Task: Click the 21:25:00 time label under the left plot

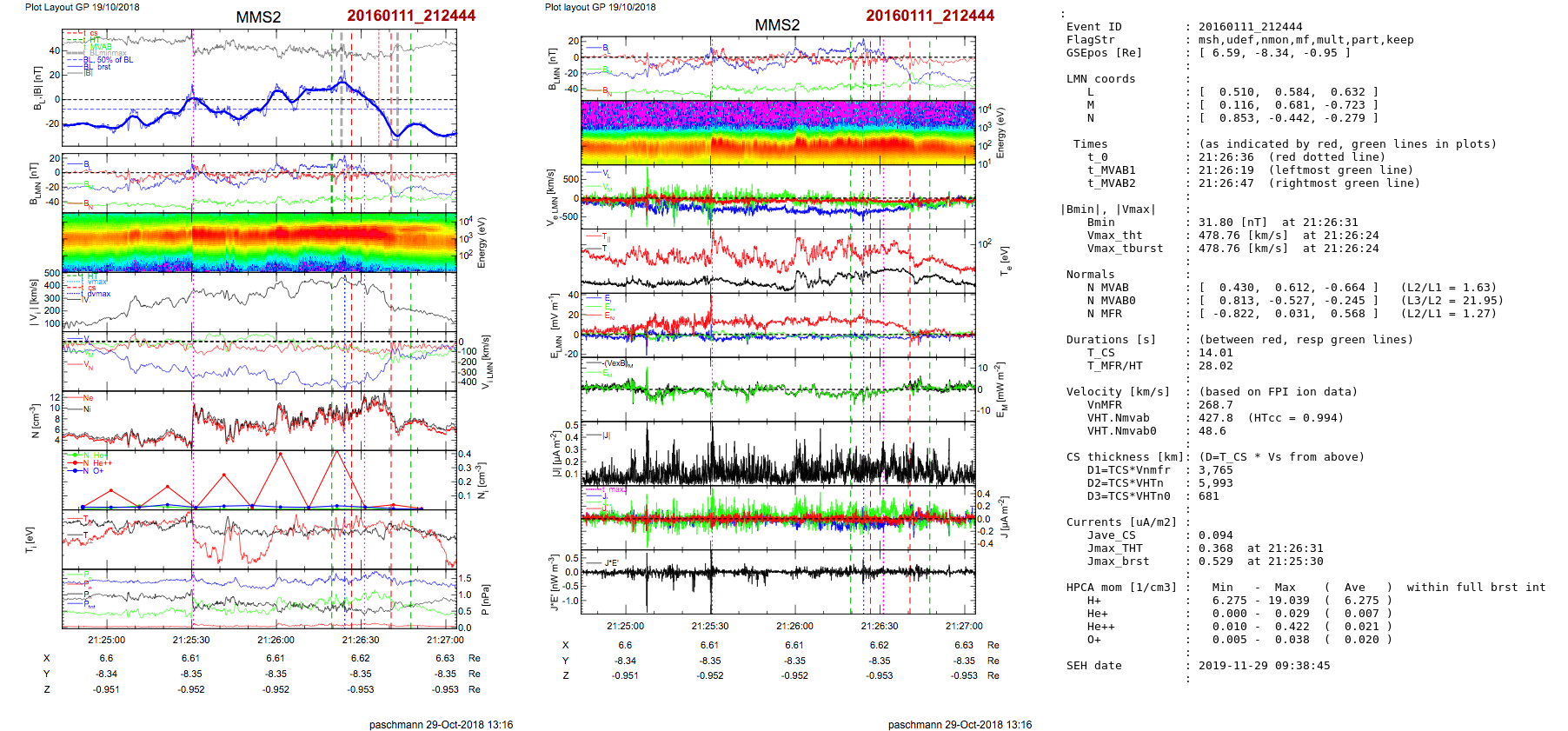Action: pos(106,640)
